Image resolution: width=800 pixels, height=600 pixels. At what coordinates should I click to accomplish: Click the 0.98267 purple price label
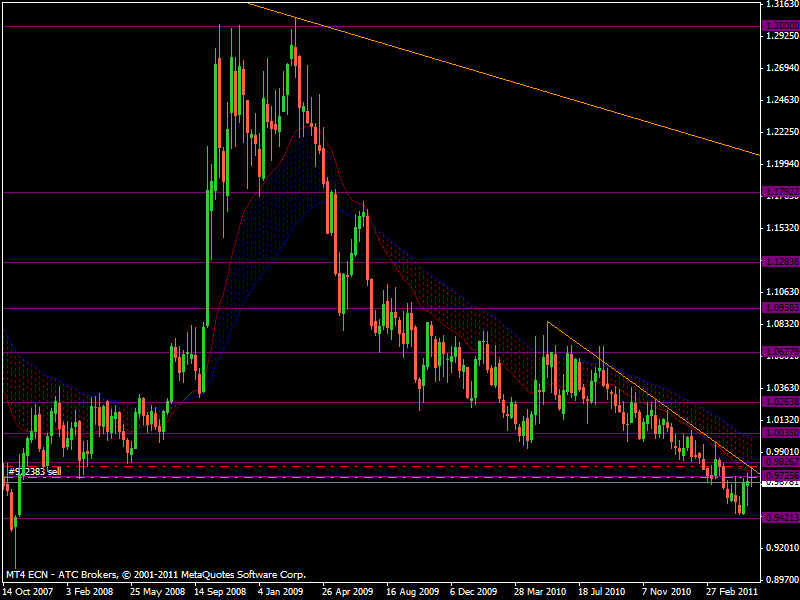tap(781, 462)
